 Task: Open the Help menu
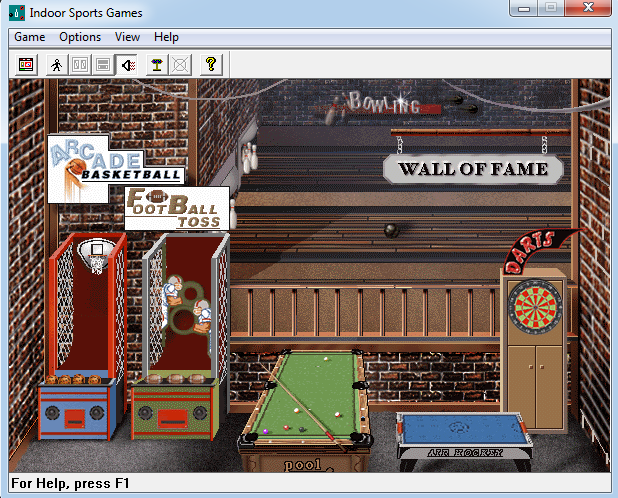(166, 37)
